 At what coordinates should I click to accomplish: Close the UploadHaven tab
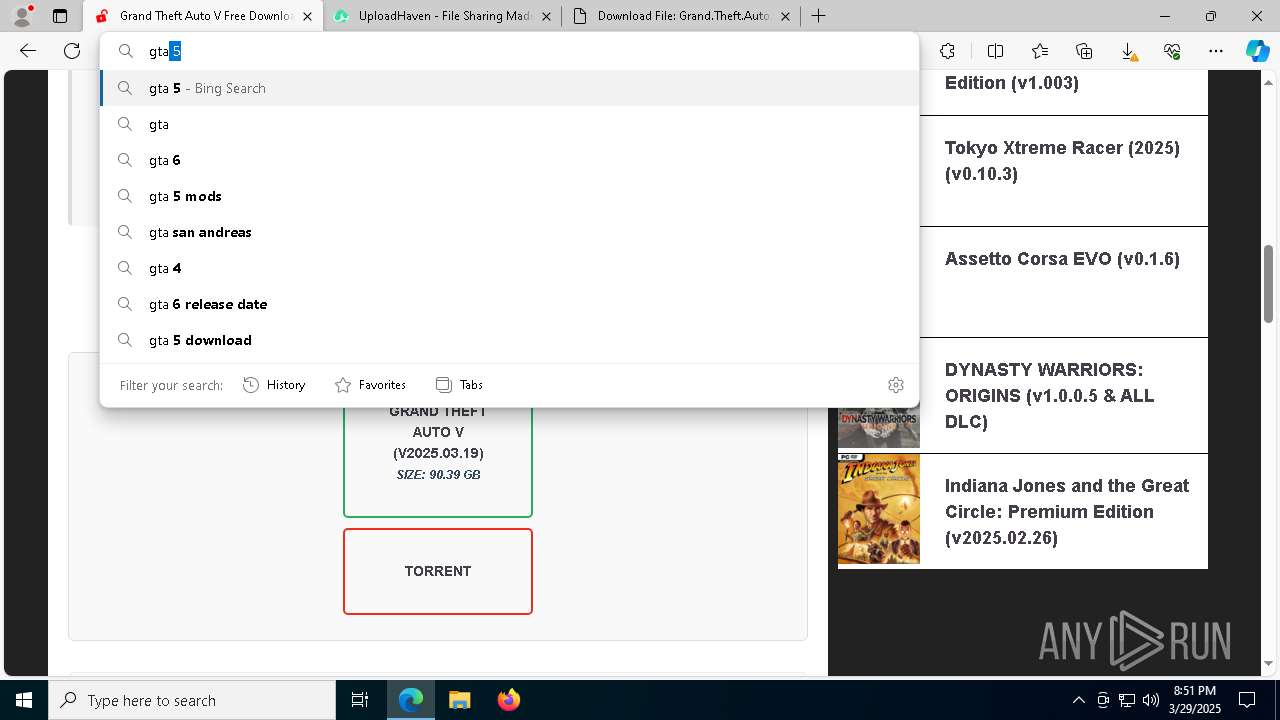click(x=546, y=16)
